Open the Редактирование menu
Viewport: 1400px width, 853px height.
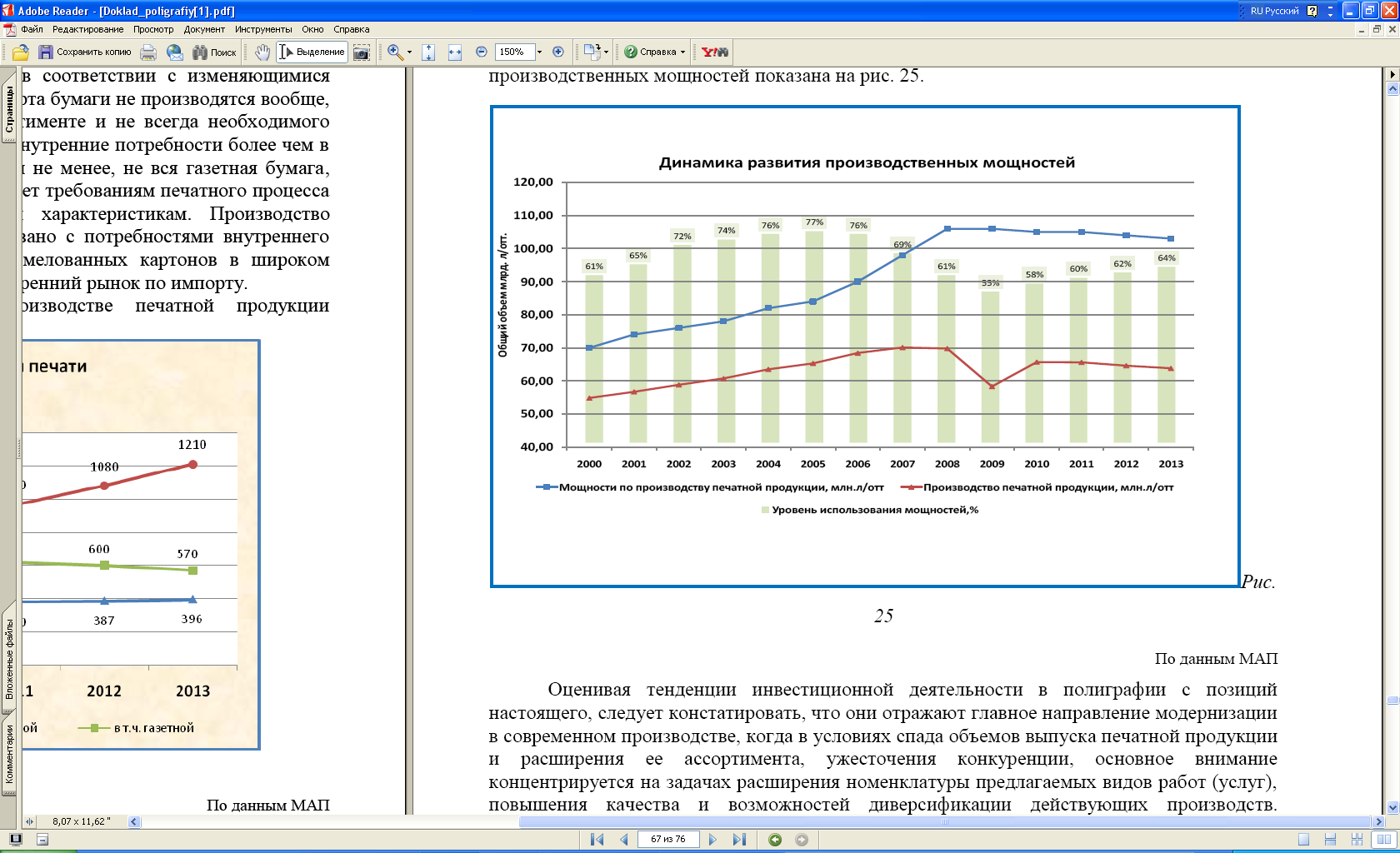click(x=87, y=29)
